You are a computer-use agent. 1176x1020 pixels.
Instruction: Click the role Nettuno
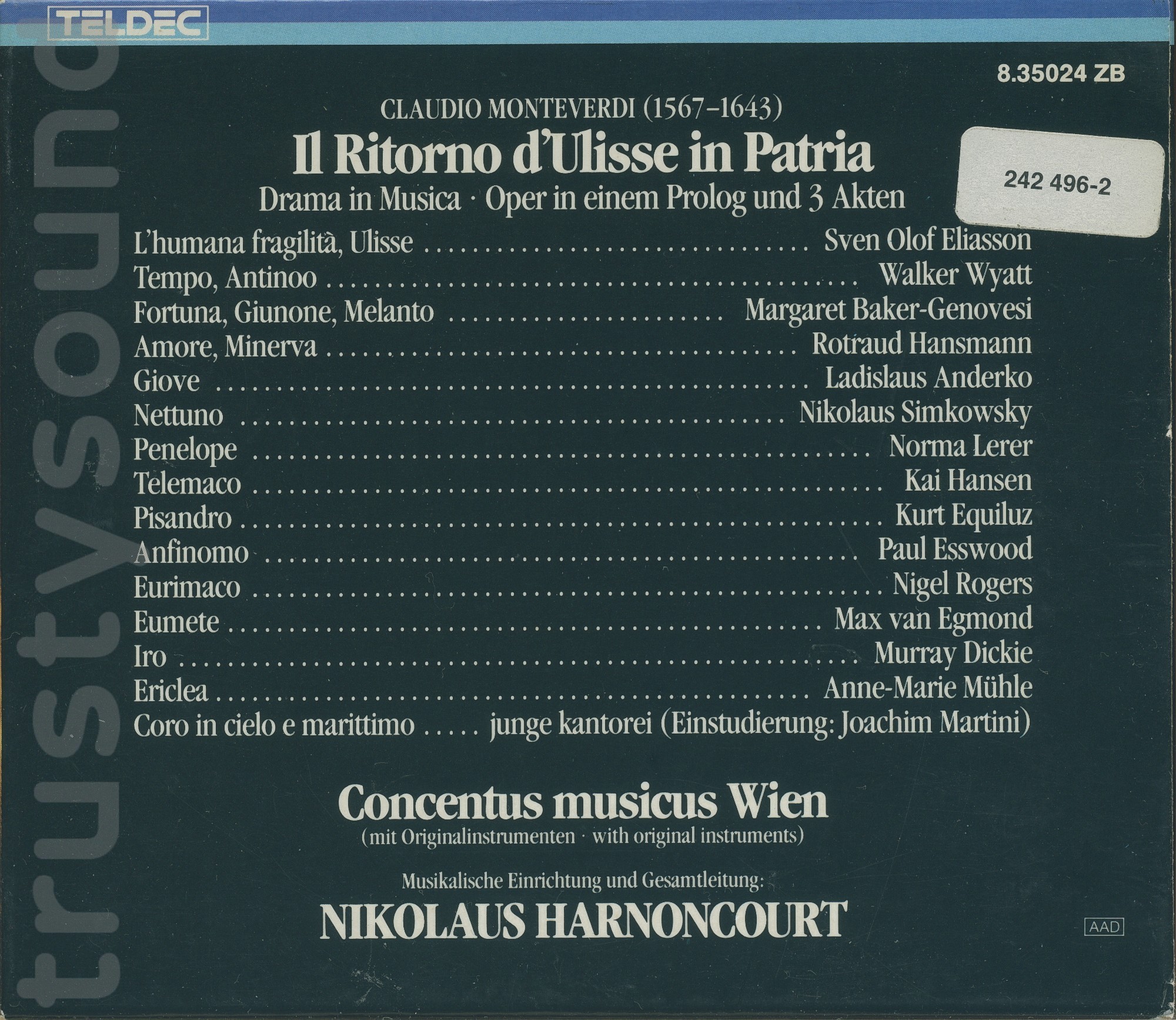click(x=178, y=416)
